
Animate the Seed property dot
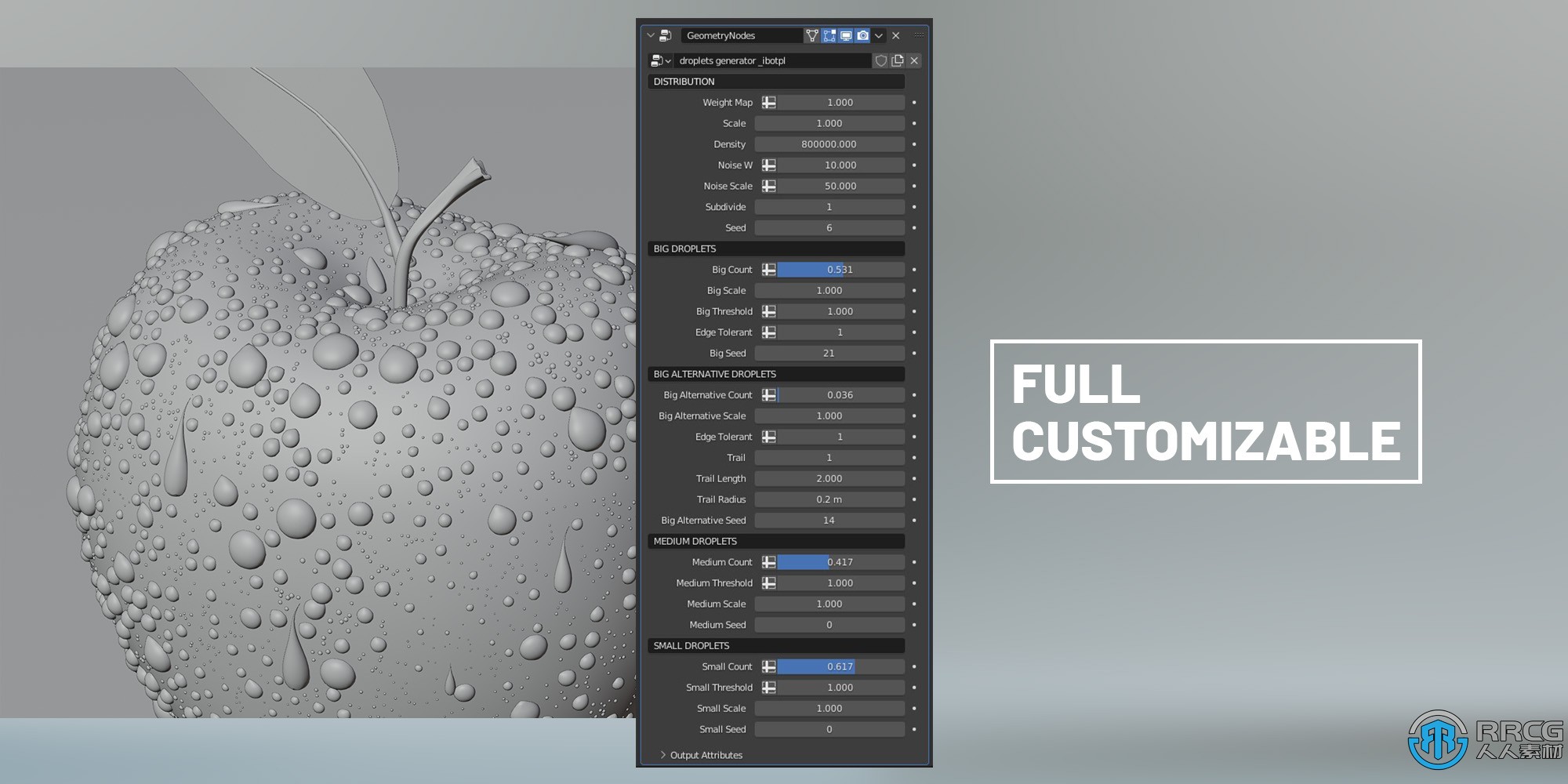(914, 228)
